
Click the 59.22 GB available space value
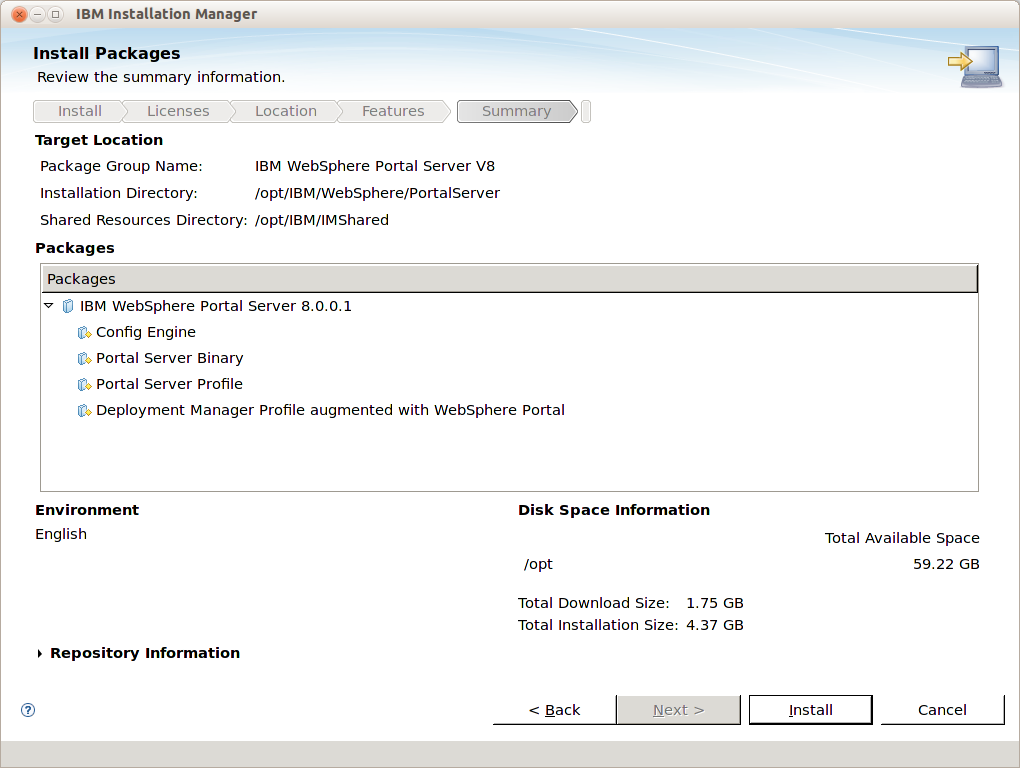tap(946, 564)
